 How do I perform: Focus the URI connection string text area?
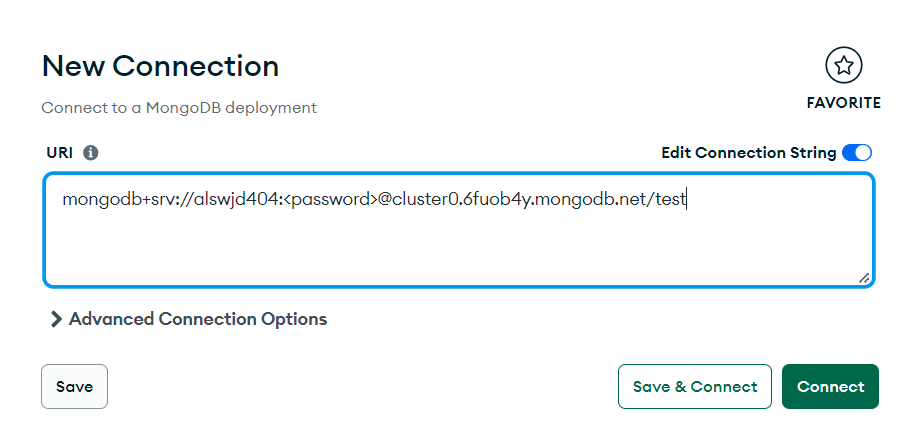click(x=459, y=230)
